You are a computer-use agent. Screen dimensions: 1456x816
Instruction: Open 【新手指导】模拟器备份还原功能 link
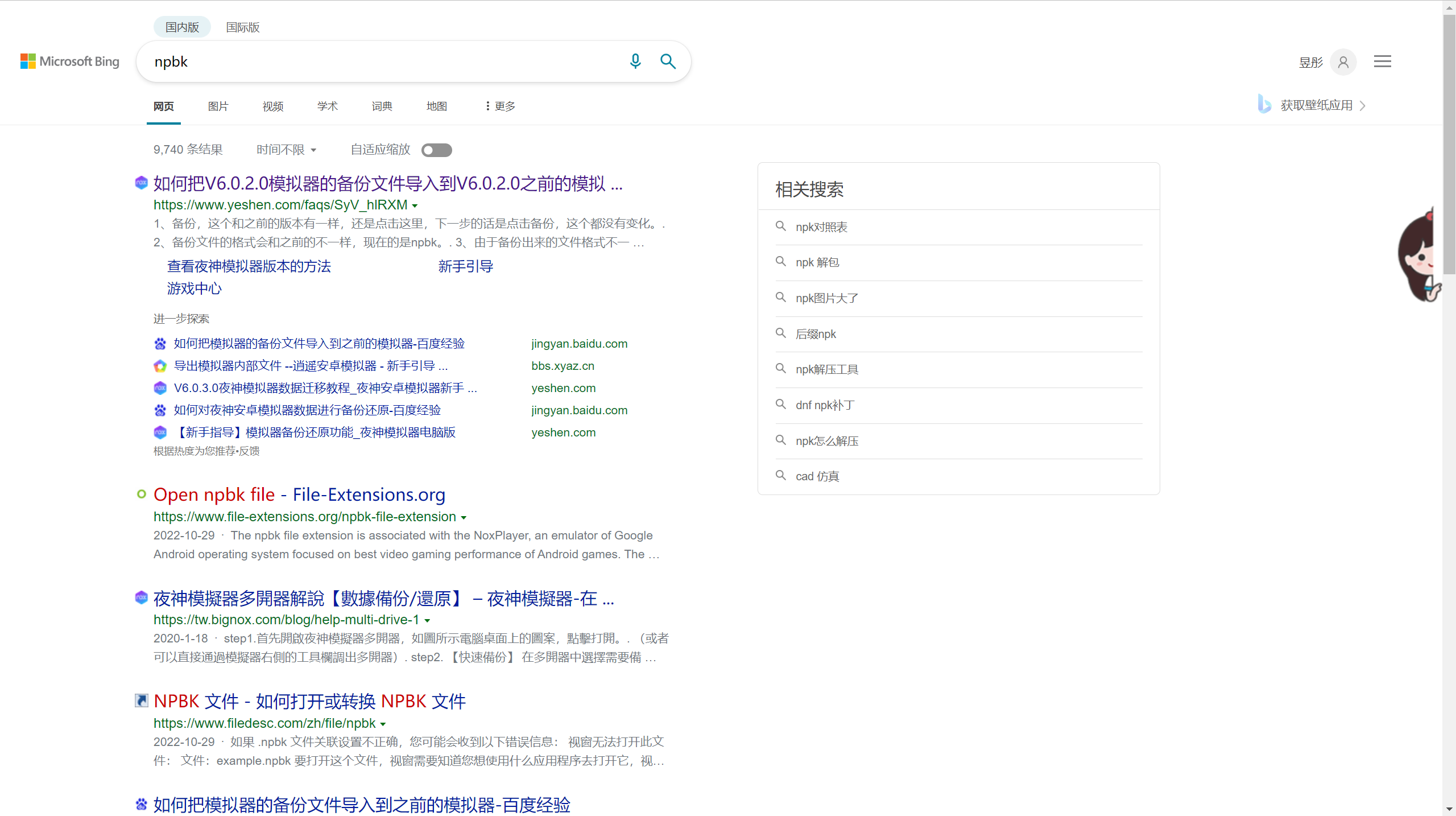coord(315,432)
